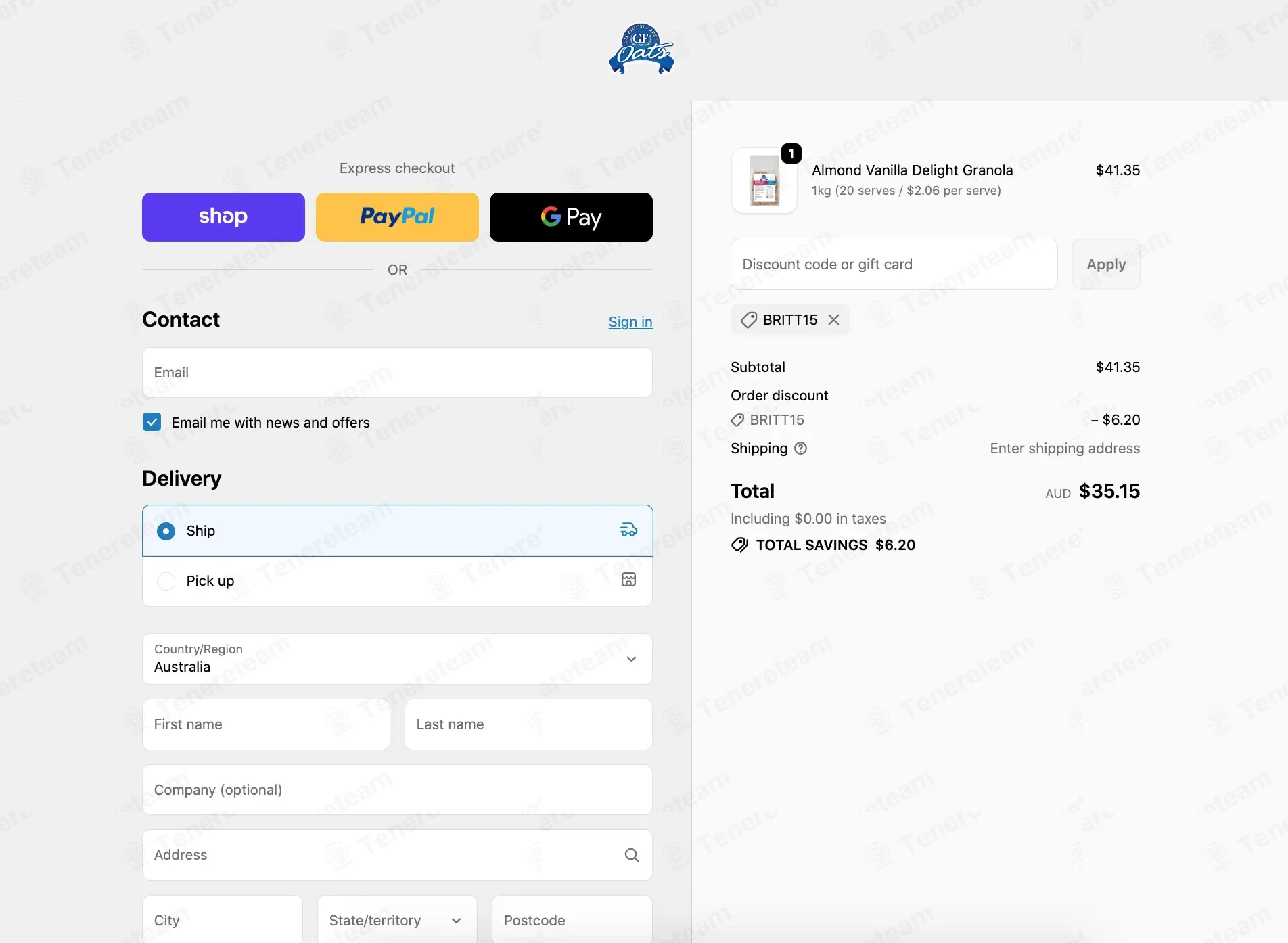This screenshot has height=943, width=1288.
Task: Remove the BRITT15 discount code tag
Action: [x=833, y=320]
